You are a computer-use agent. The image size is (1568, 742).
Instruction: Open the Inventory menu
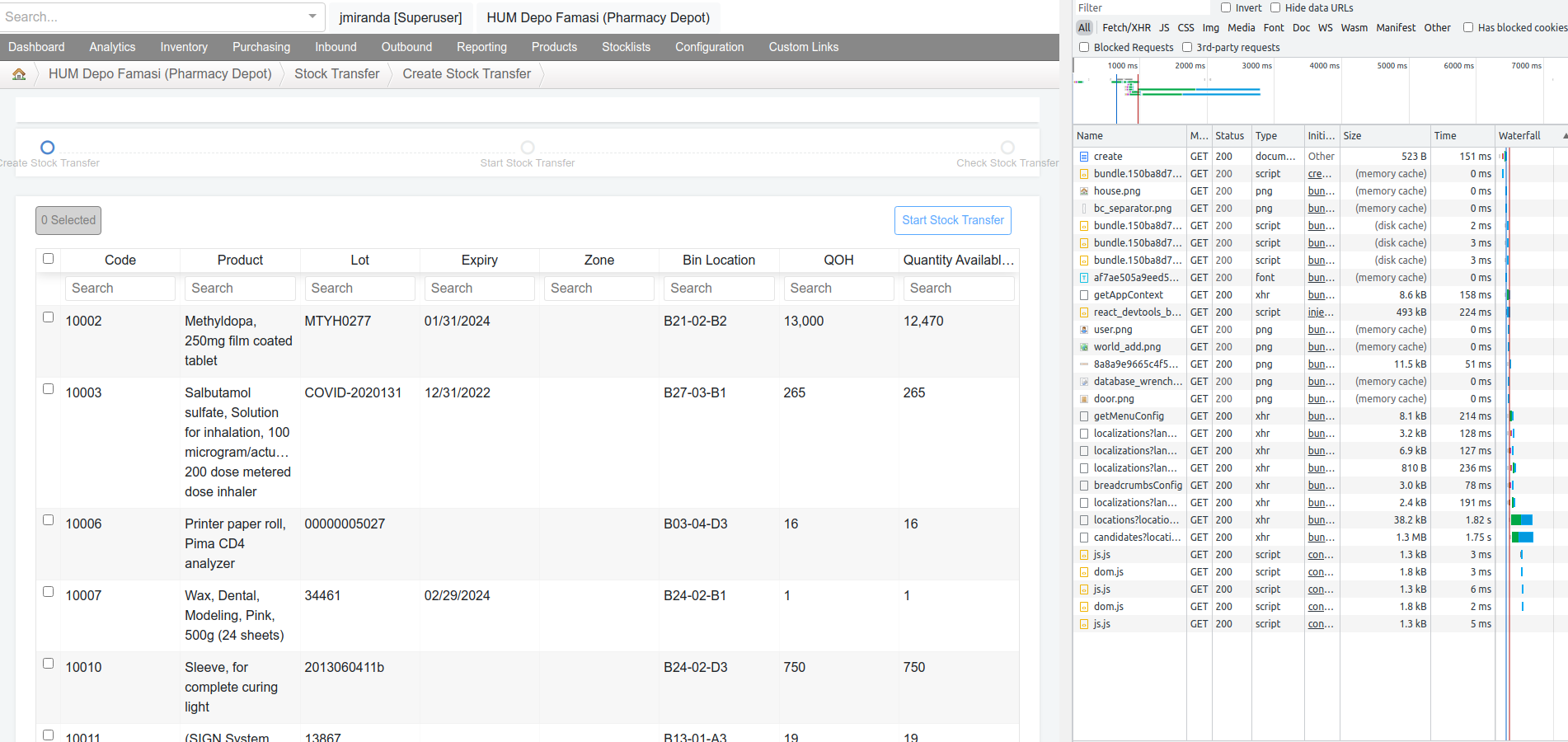point(184,47)
